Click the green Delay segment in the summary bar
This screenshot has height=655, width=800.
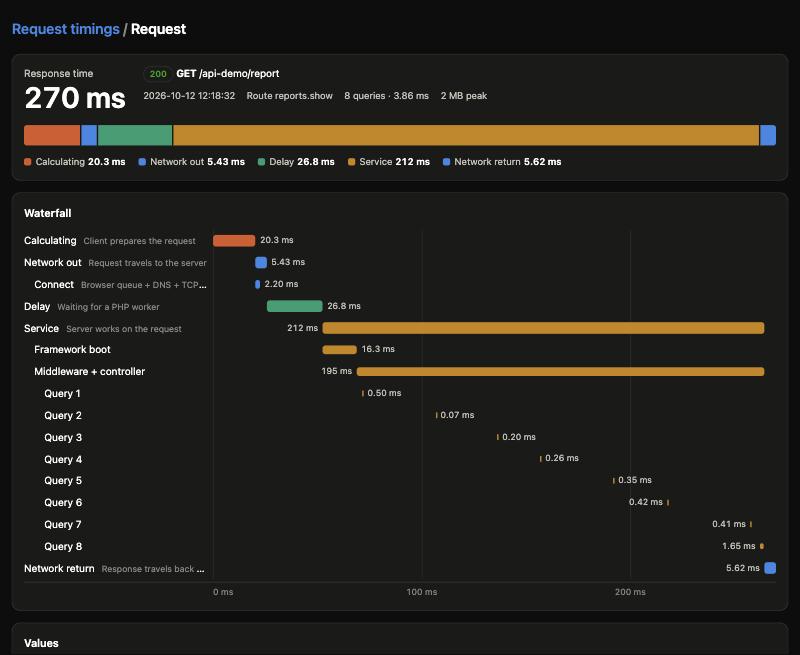click(135, 135)
